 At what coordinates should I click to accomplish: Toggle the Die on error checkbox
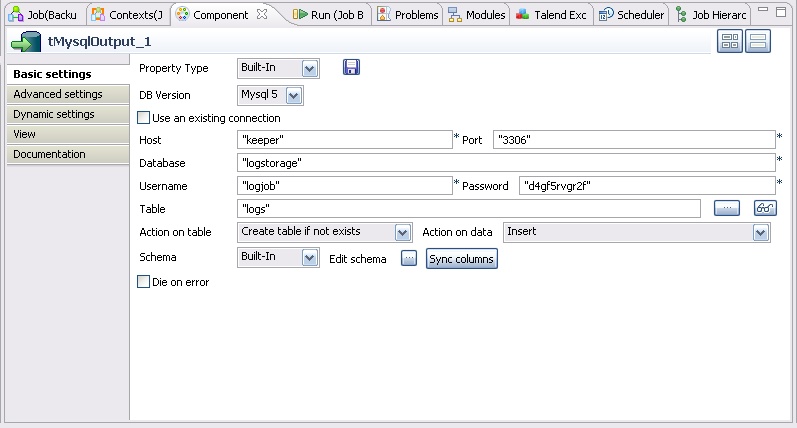coord(143,282)
